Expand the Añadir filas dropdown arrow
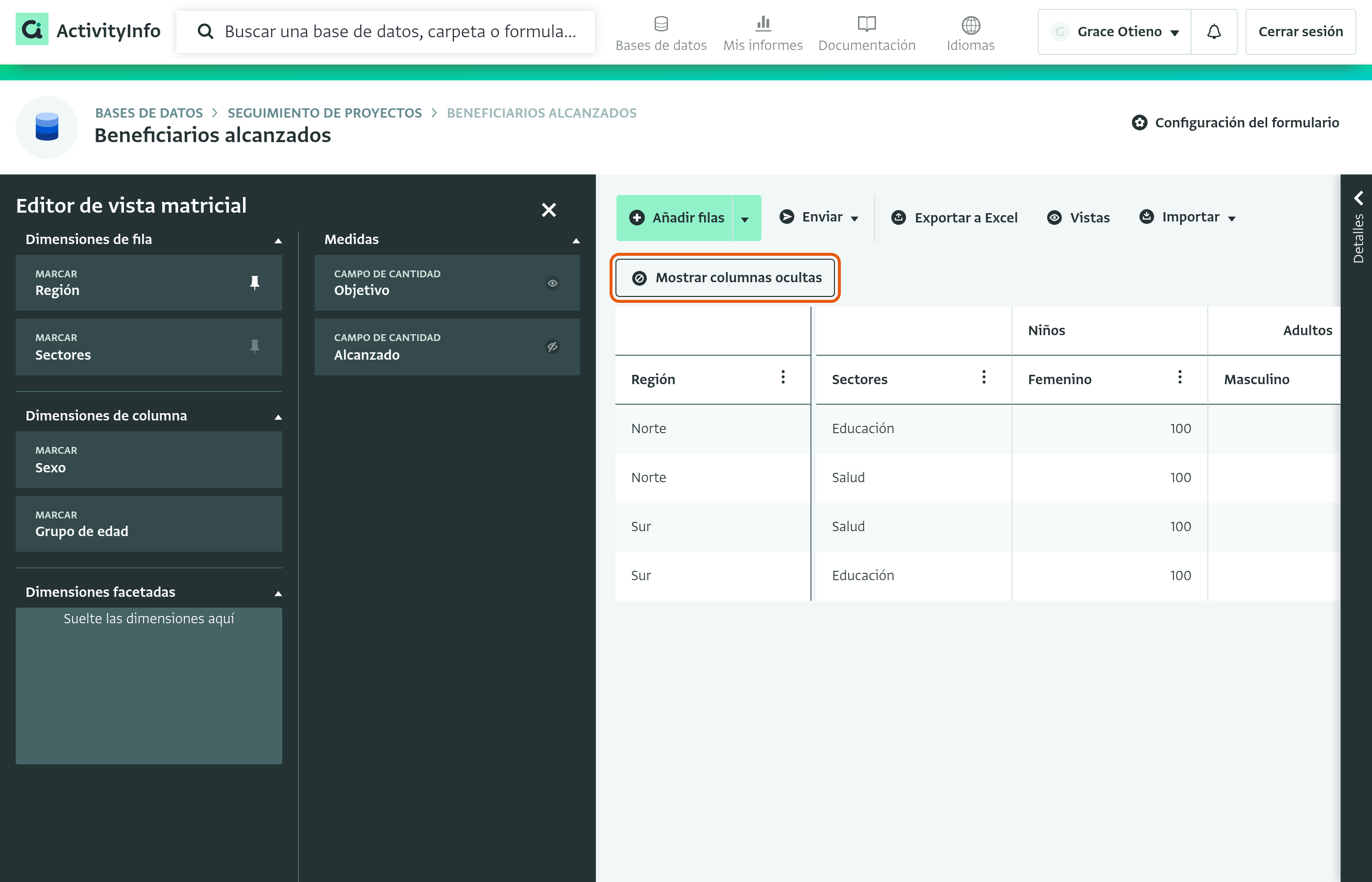 (746, 218)
